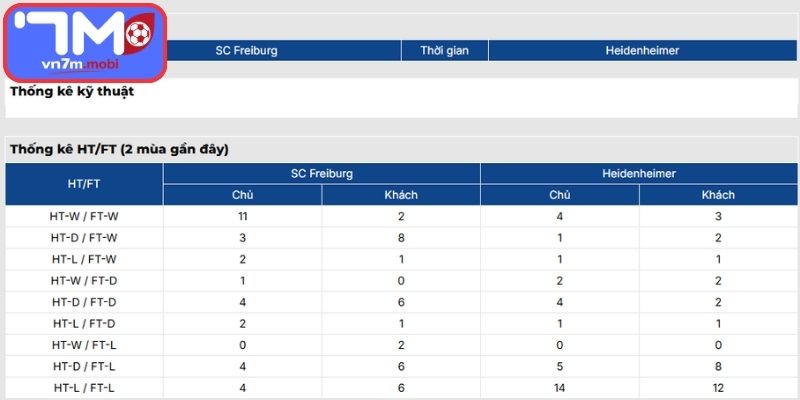Click the Khách subheader under Heidenheimer
The width and height of the screenshot is (800, 400).
click(x=718, y=195)
